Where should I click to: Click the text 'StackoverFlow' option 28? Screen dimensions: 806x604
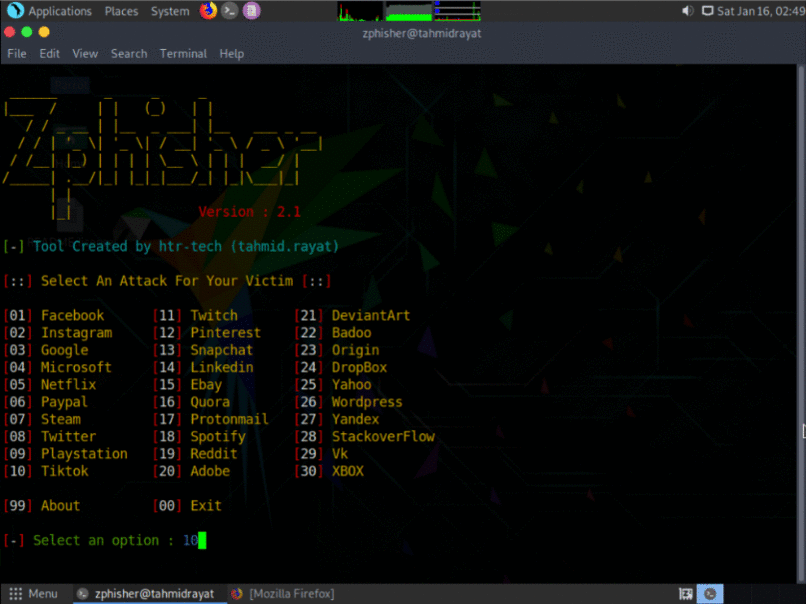point(383,437)
